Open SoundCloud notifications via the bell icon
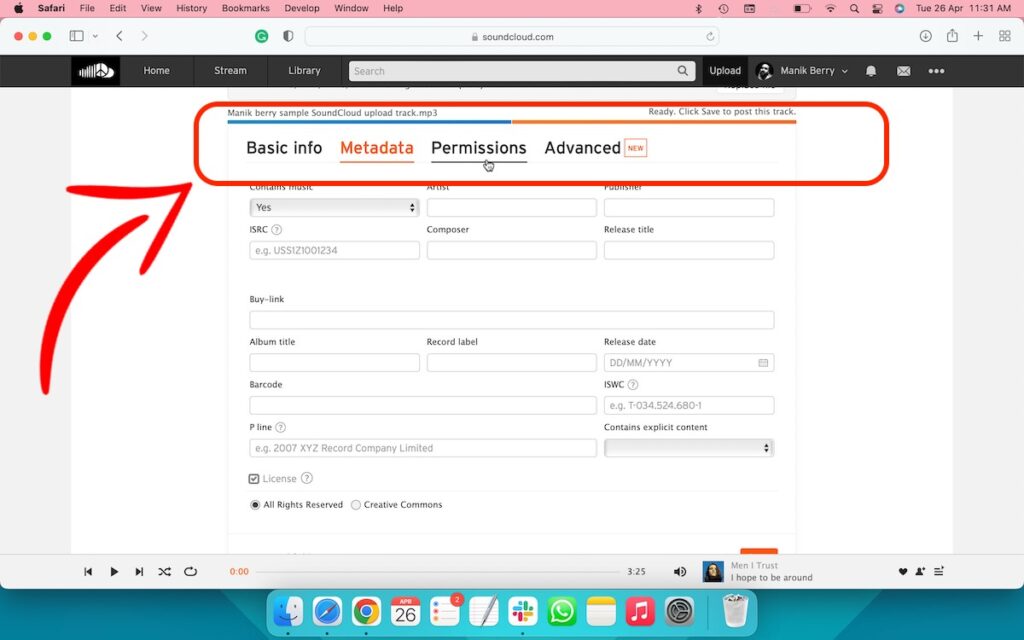This screenshot has height=640, width=1024. 870,71
